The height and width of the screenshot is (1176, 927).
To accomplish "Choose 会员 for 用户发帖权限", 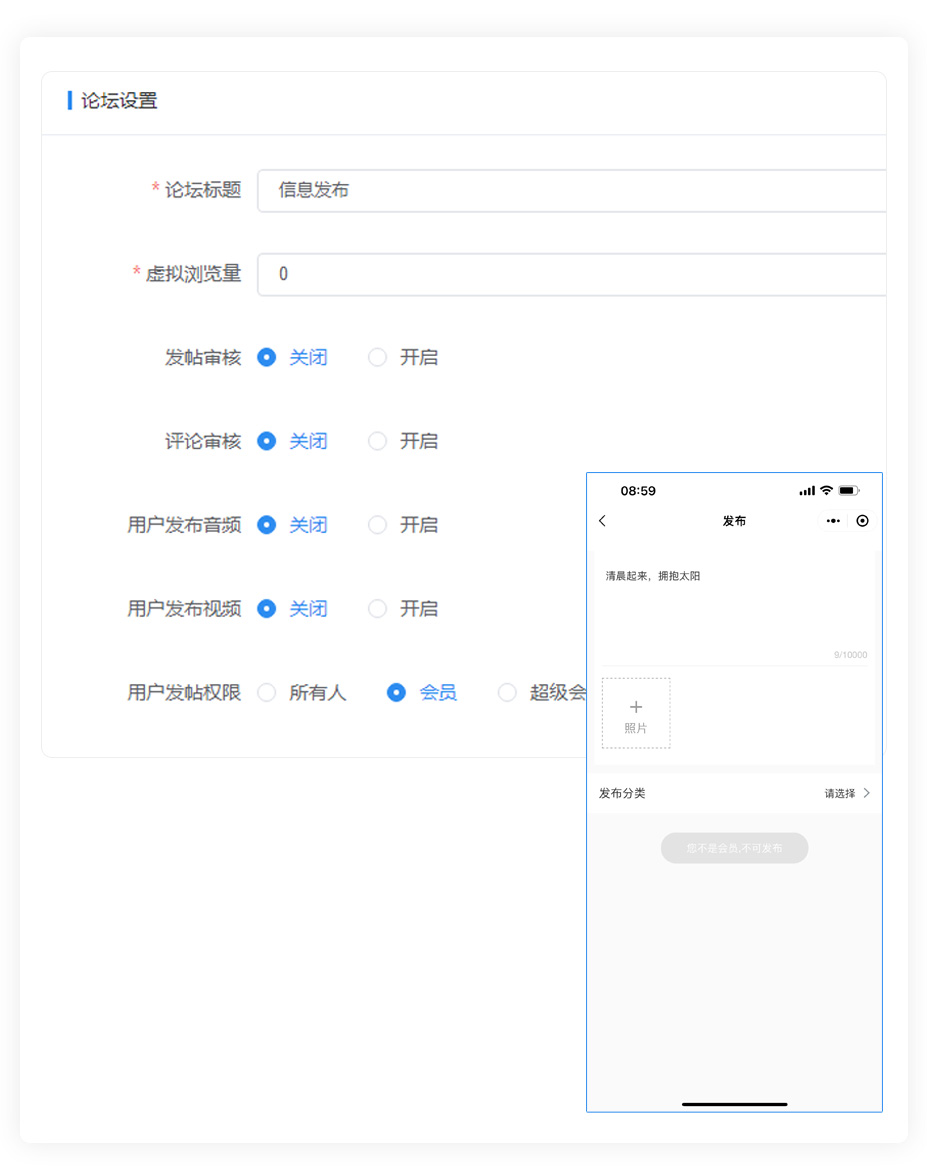I will pyautogui.click(x=397, y=693).
